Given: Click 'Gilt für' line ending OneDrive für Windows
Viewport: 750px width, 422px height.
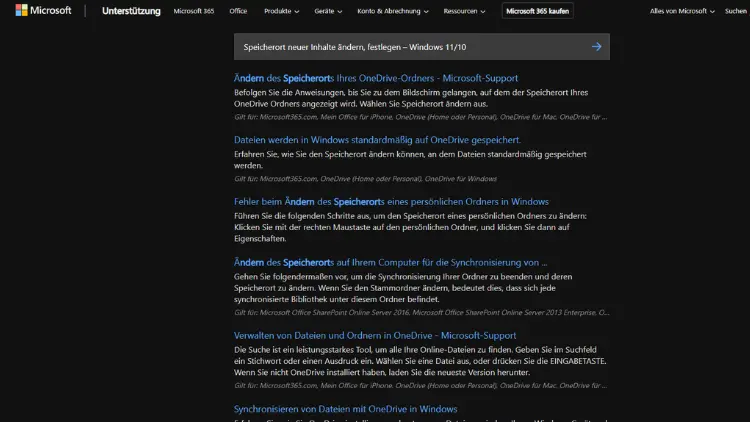Looking at the screenshot, I should (365, 178).
